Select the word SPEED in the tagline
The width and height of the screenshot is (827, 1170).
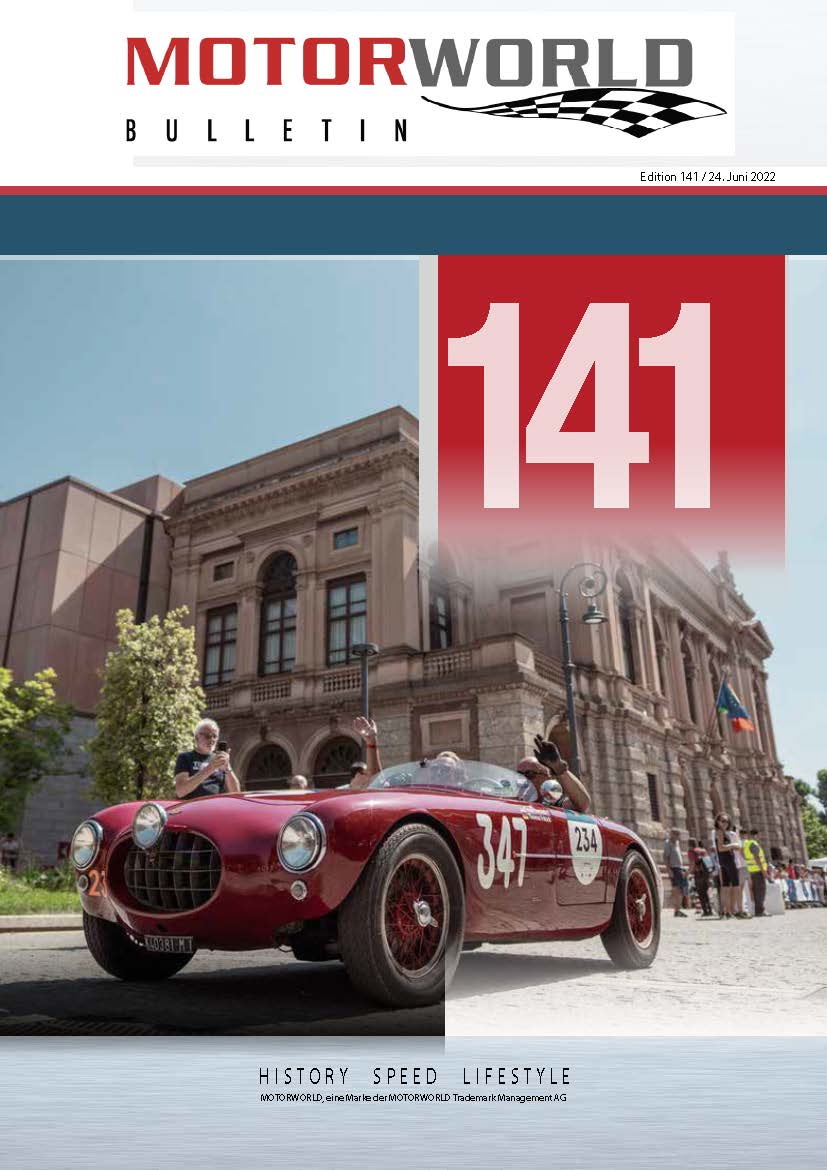[x=405, y=1076]
